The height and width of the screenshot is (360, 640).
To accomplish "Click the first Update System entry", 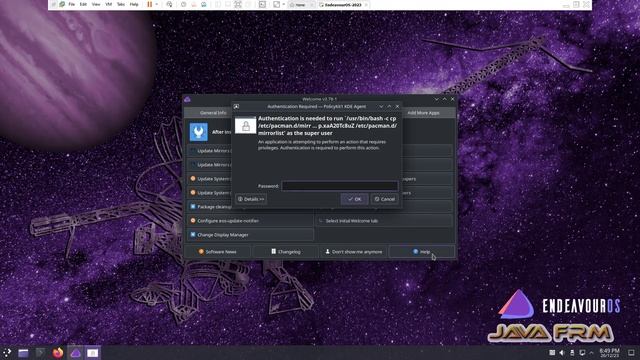I will 209,179.
